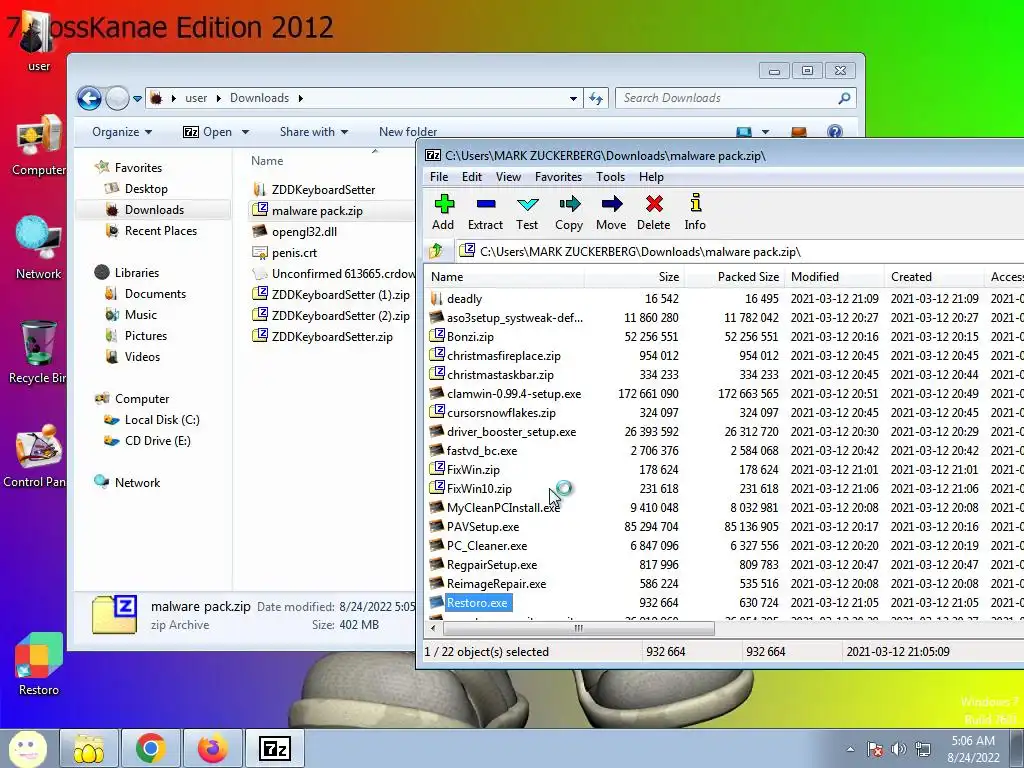Open the Info tool in 7-Zip
Viewport: 1024px width, 768px height.
(695, 212)
